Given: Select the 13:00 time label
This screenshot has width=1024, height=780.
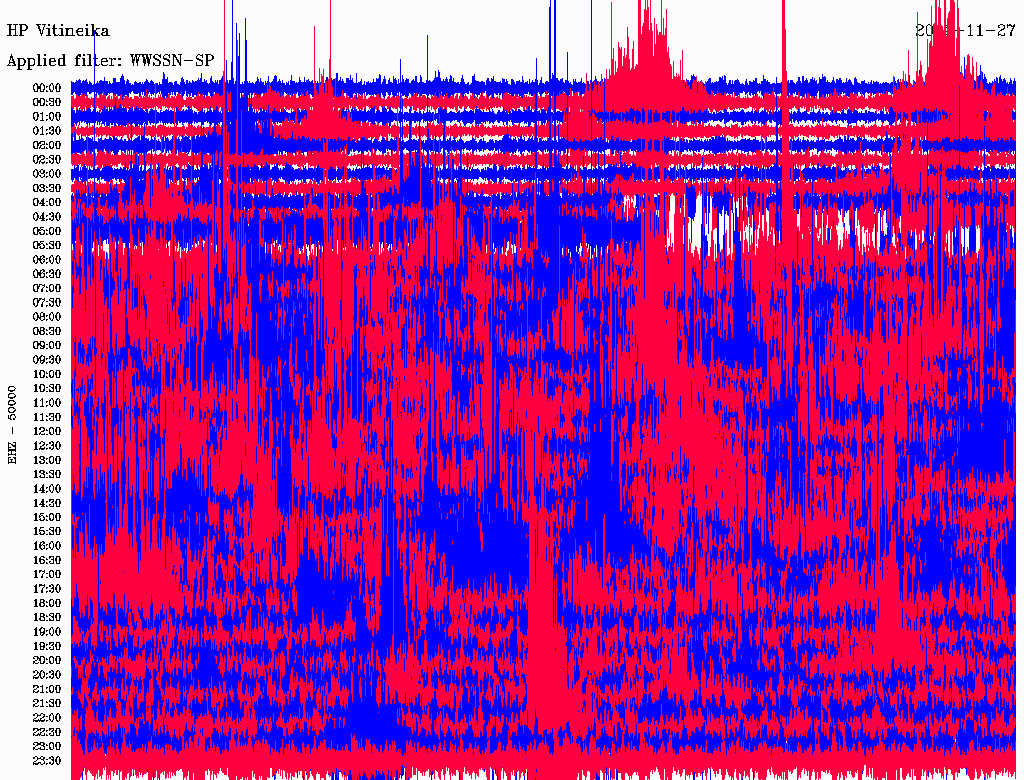Looking at the screenshot, I should click(x=47, y=460).
